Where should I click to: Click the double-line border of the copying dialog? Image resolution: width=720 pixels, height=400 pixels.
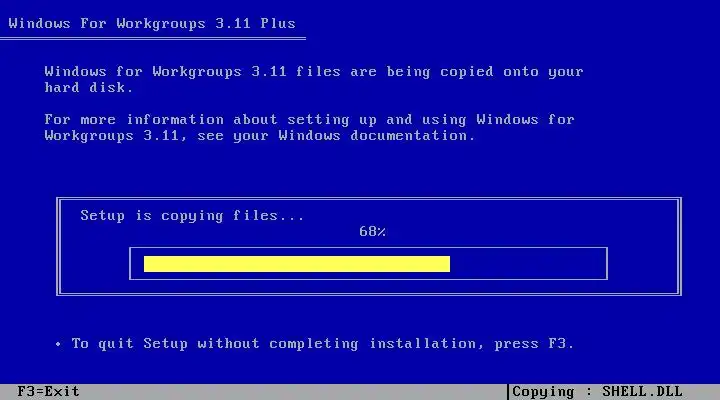(369, 199)
